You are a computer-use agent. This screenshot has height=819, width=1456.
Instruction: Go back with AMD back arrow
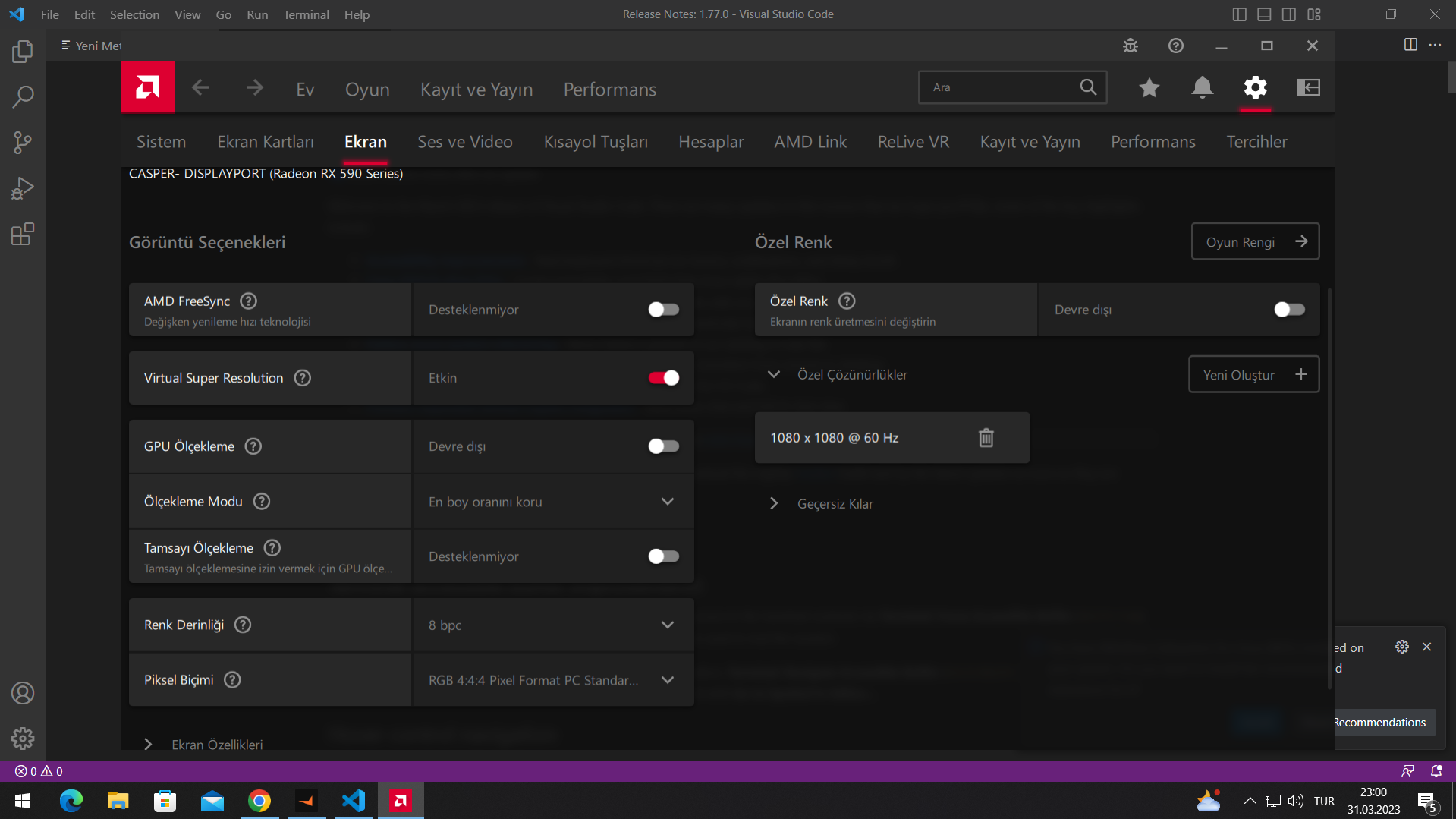click(200, 88)
